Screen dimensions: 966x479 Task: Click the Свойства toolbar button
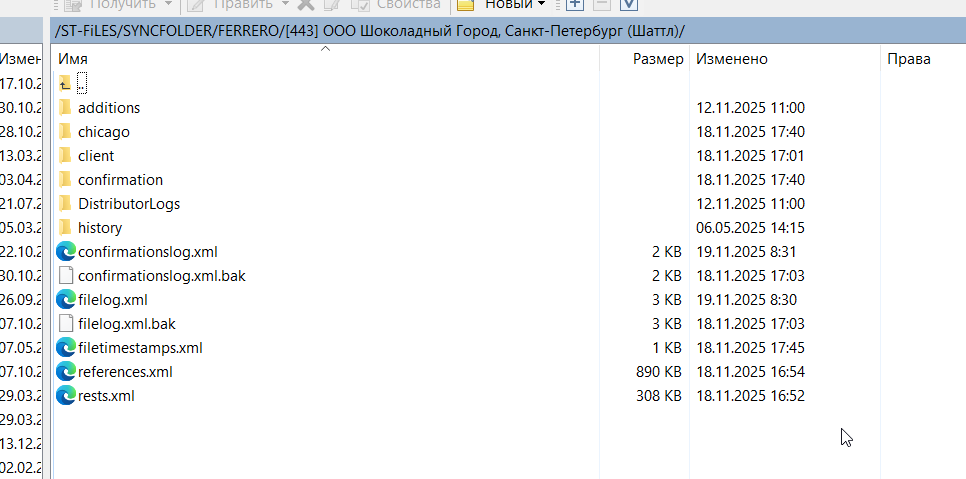396,4
